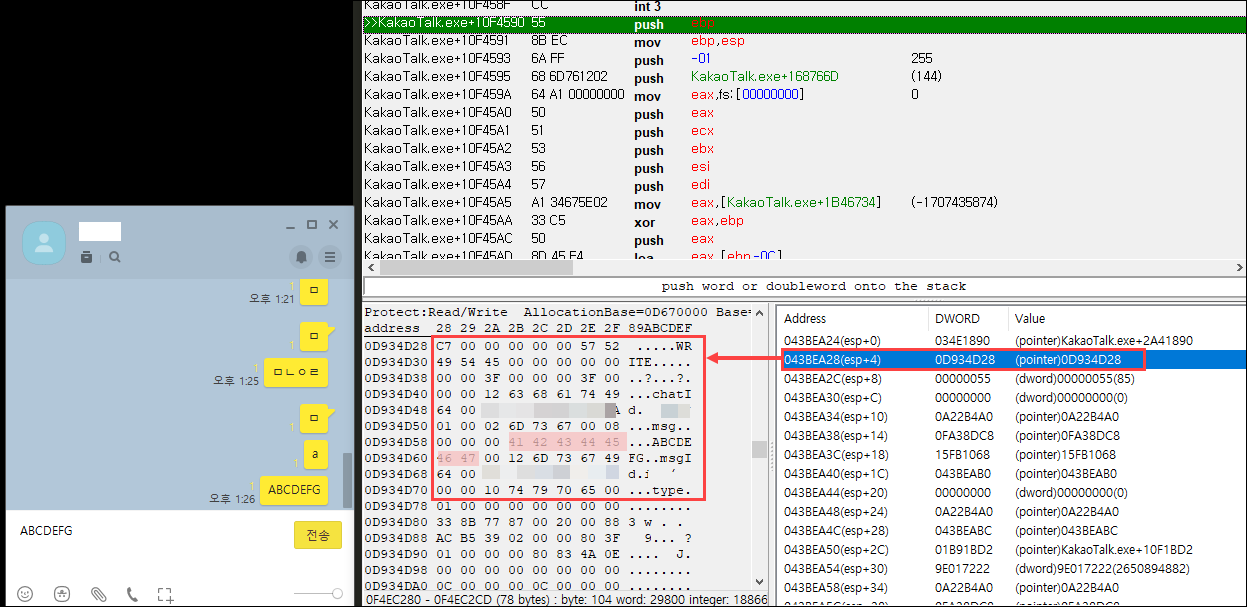Viewport: 1247px width, 607px height.
Task: Select disassembly row KakaoTalk.exe+10F45A0 push eax
Action: (804, 113)
